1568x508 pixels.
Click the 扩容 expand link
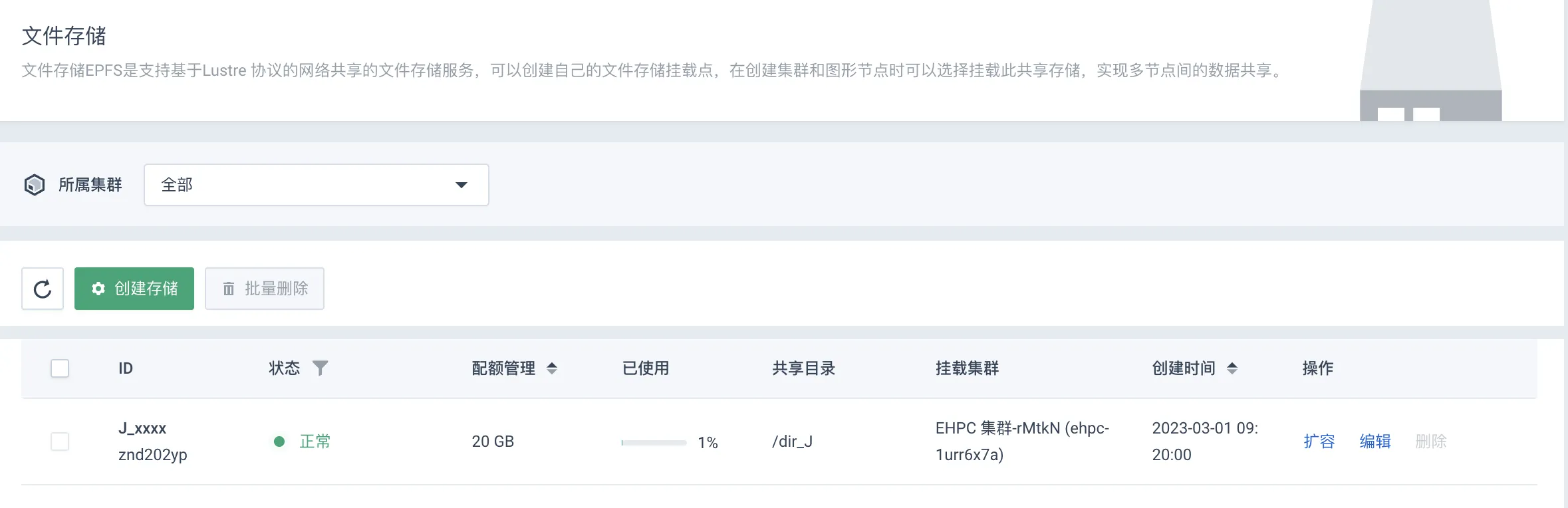click(1319, 442)
